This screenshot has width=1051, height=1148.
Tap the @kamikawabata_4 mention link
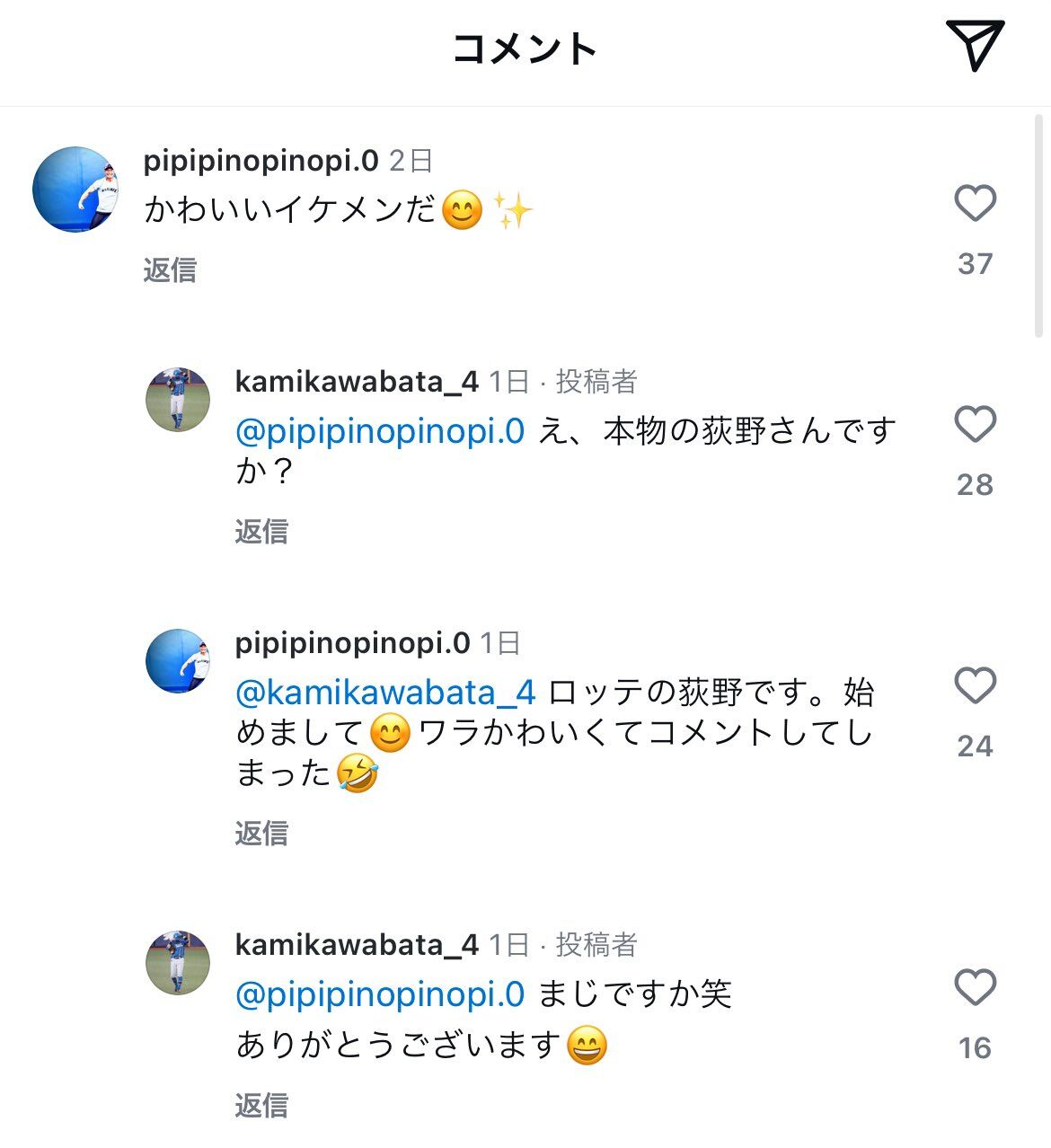click(x=385, y=693)
